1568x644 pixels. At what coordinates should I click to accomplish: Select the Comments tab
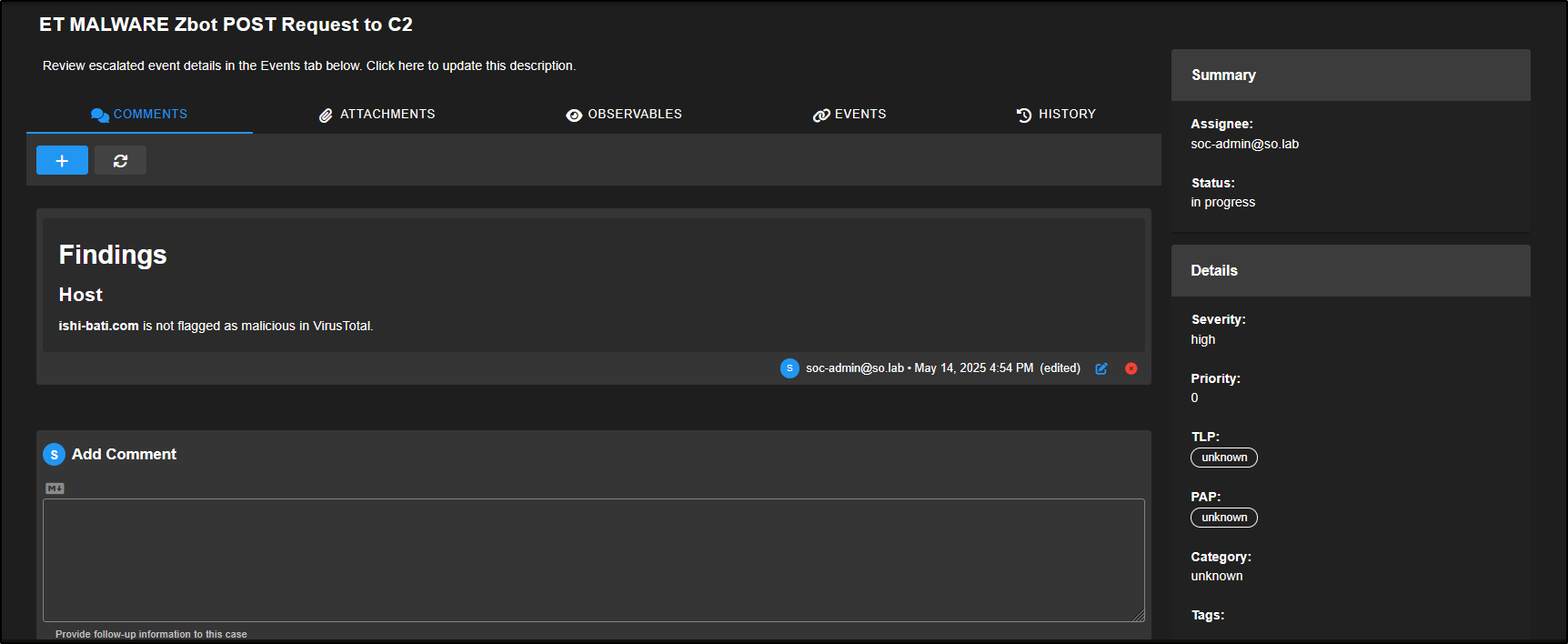(x=139, y=115)
